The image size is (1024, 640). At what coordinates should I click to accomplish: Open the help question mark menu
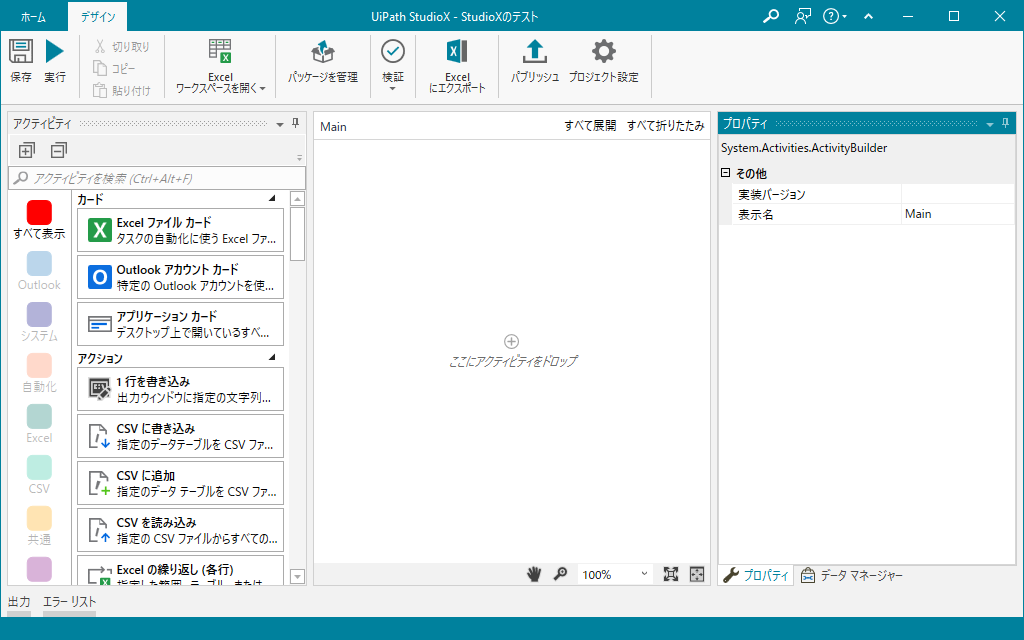(x=834, y=16)
